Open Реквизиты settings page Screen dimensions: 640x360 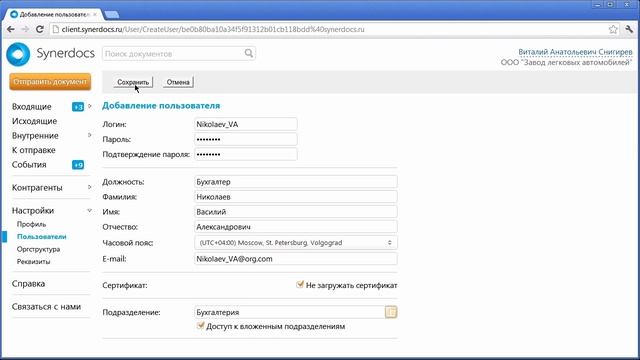pos(33,262)
